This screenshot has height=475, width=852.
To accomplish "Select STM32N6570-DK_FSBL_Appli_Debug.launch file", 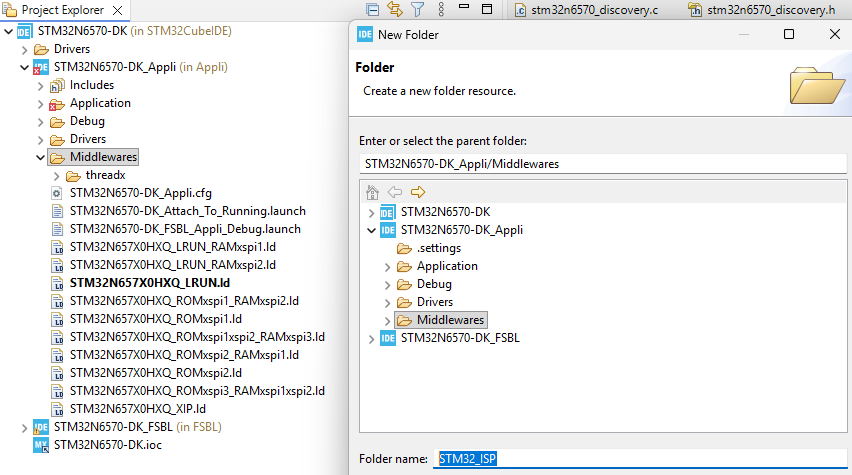I will pyautogui.click(x=185, y=229).
